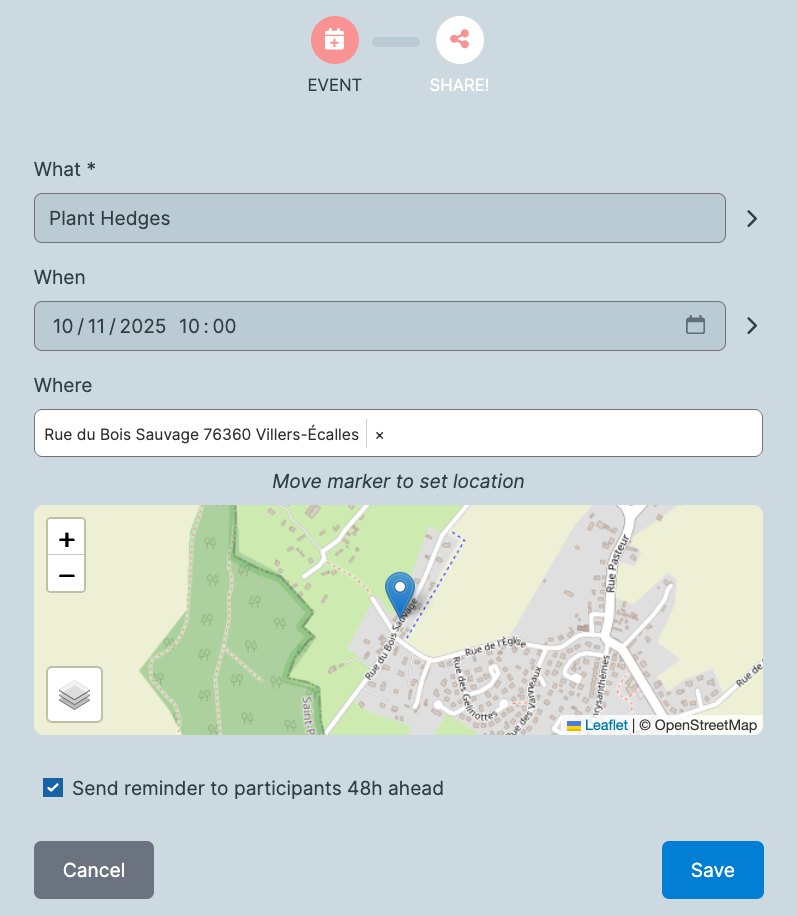The height and width of the screenshot is (916, 797).
Task: Click the EVENT step calendar icon
Action: click(334, 40)
